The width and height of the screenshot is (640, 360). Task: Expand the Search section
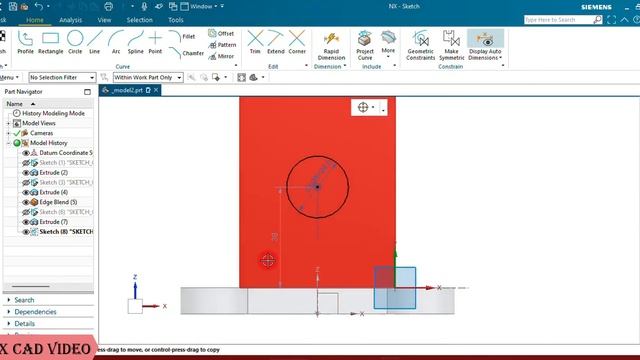[x=9, y=300]
